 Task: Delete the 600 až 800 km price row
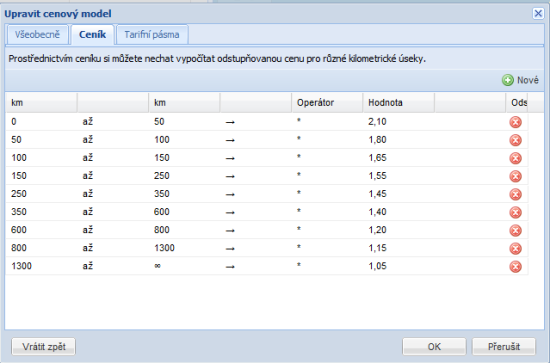coord(515,230)
